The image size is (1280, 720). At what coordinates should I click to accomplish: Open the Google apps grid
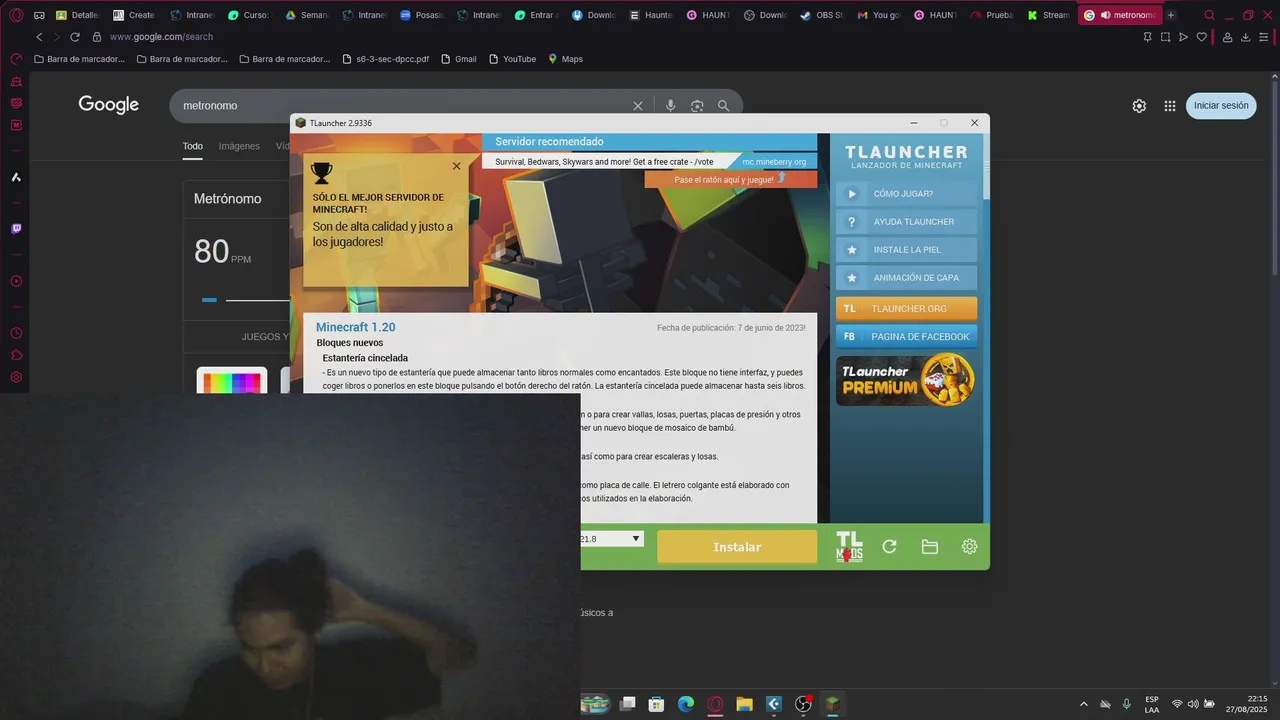point(1170,105)
